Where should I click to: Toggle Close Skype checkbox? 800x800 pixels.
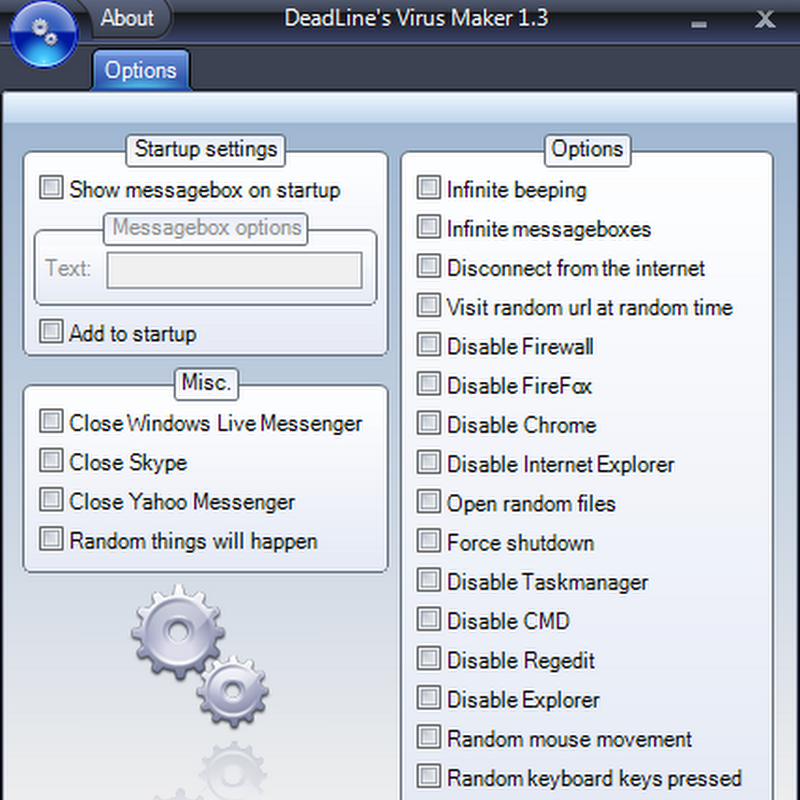(52, 460)
